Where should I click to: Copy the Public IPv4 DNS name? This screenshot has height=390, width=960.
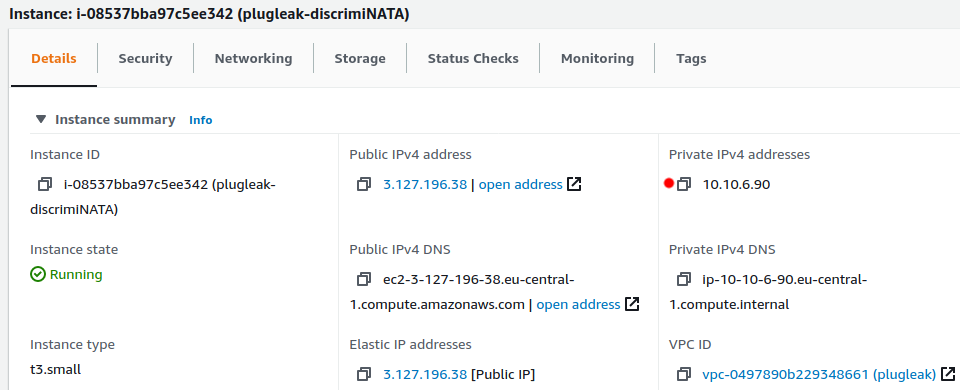click(x=364, y=280)
